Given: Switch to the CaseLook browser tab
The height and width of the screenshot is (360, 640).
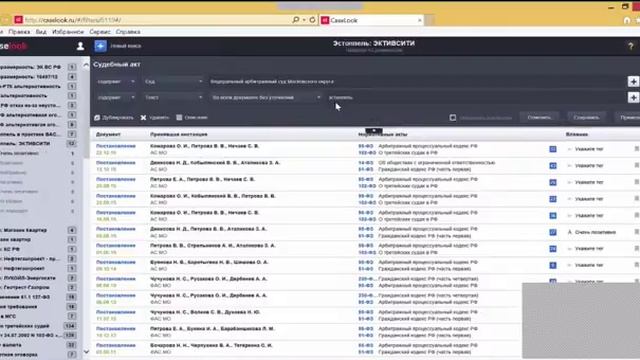Looking at the screenshot, I should coord(371,20).
